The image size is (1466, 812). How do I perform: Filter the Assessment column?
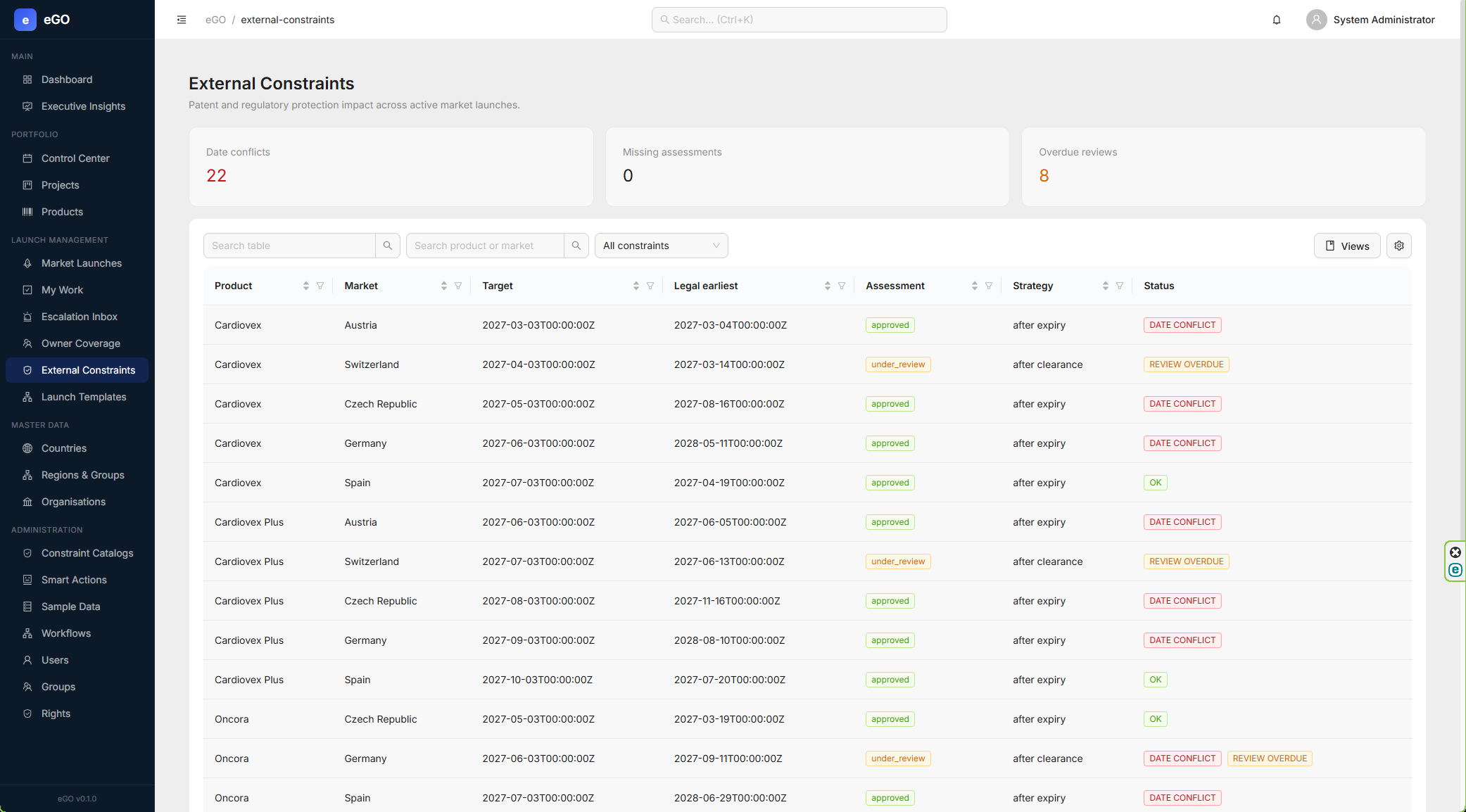coord(989,286)
